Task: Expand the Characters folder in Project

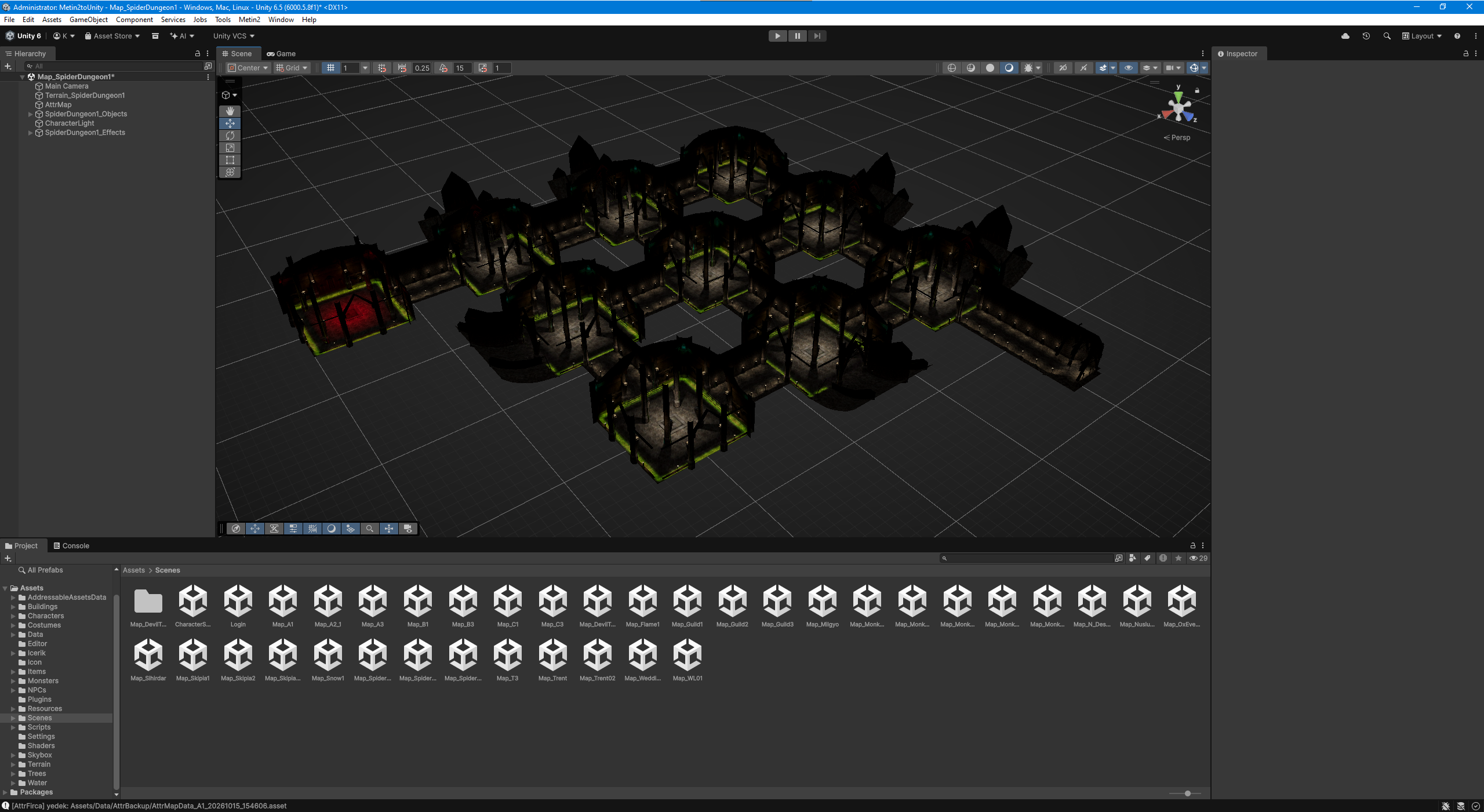Action: pos(13,616)
